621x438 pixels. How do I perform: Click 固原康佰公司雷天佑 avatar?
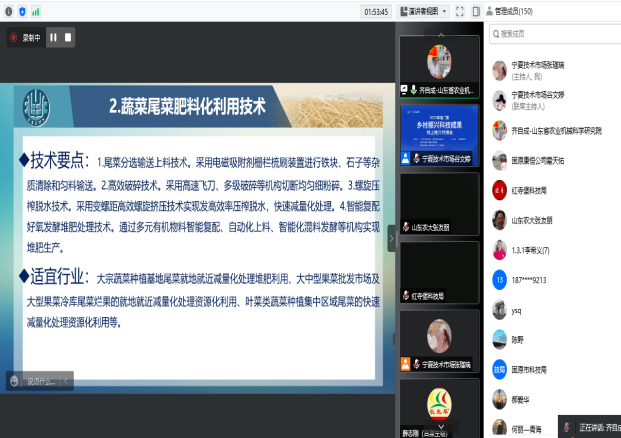click(x=499, y=160)
